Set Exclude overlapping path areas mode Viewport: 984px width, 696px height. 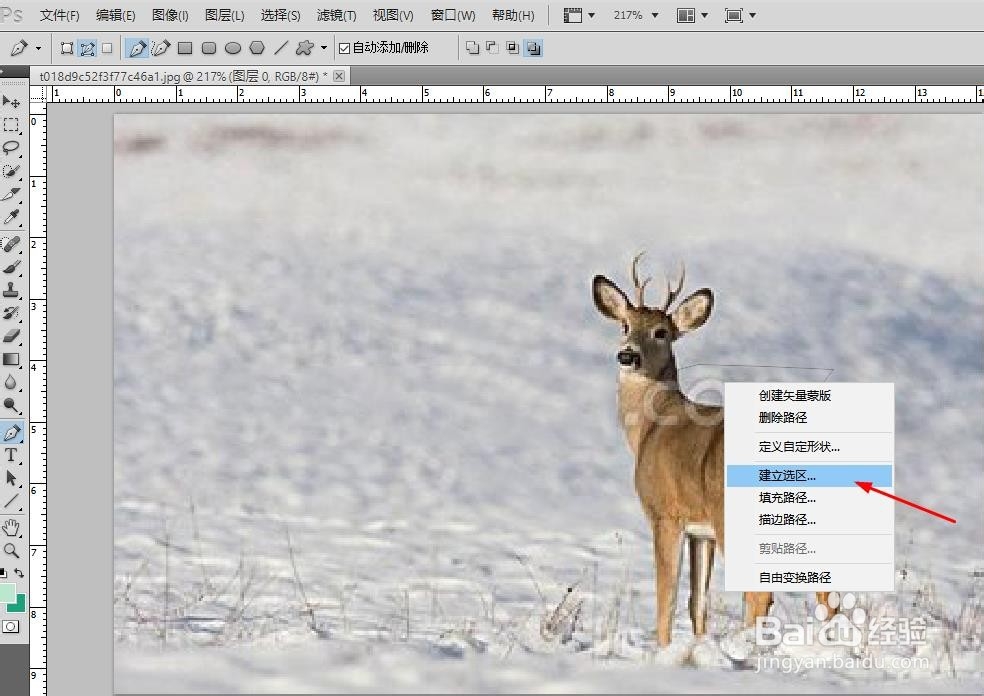[533, 48]
